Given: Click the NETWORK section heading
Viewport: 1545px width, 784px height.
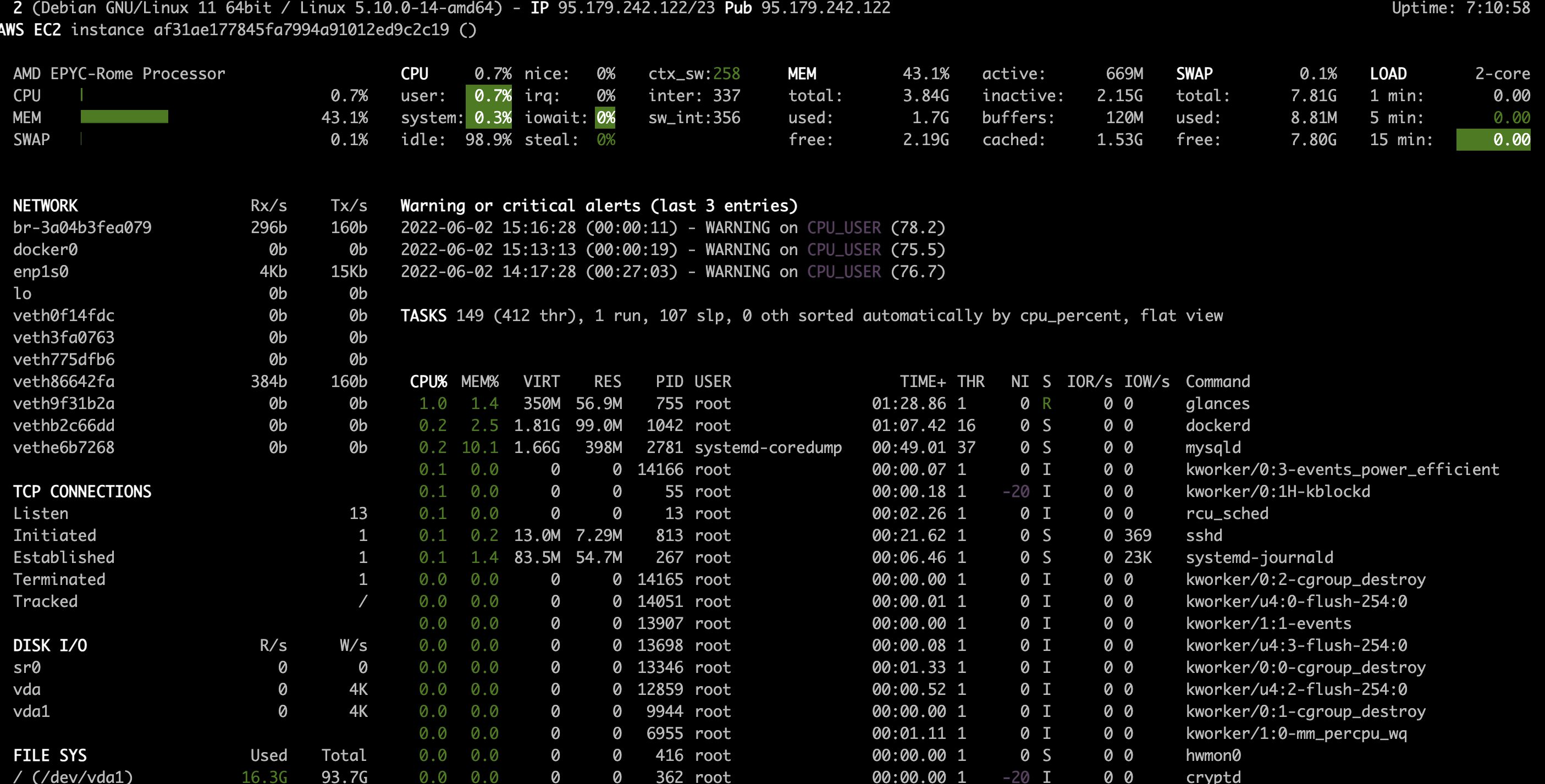Looking at the screenshot, I should click(46, 206).
